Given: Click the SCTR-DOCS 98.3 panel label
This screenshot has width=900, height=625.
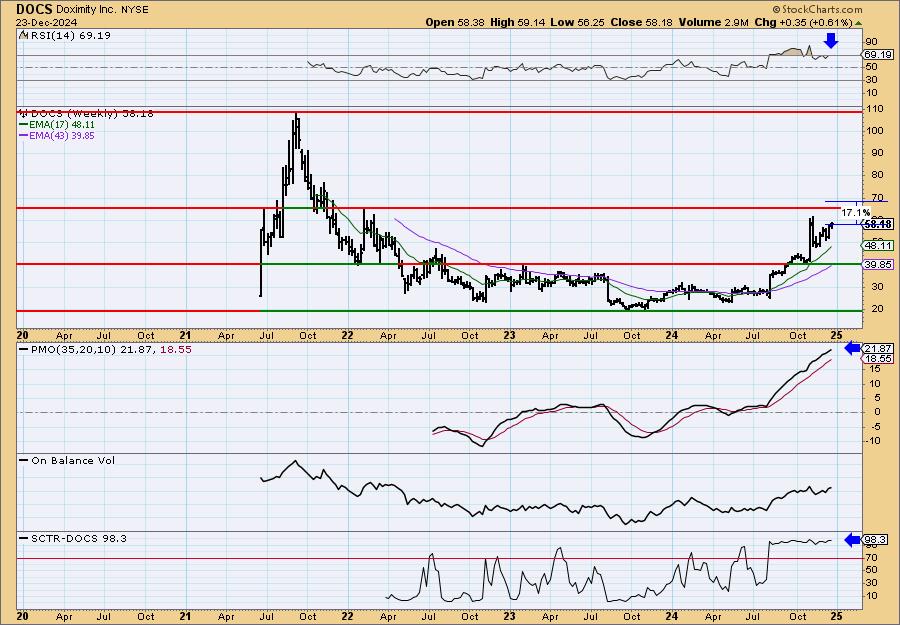Looking at the screenshot, I should pos(73,538).
